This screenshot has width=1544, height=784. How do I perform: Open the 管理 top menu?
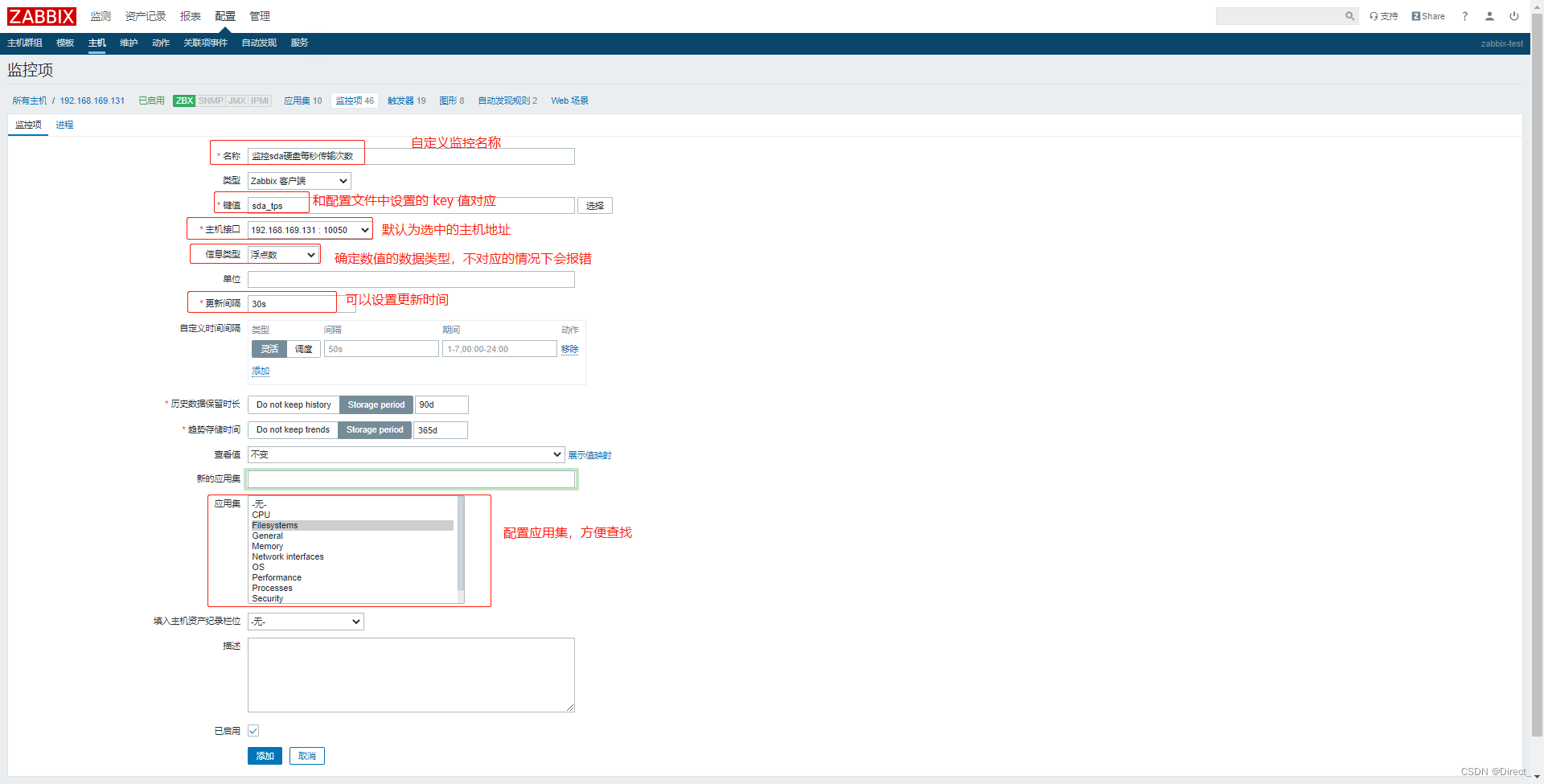click(260, 16)
